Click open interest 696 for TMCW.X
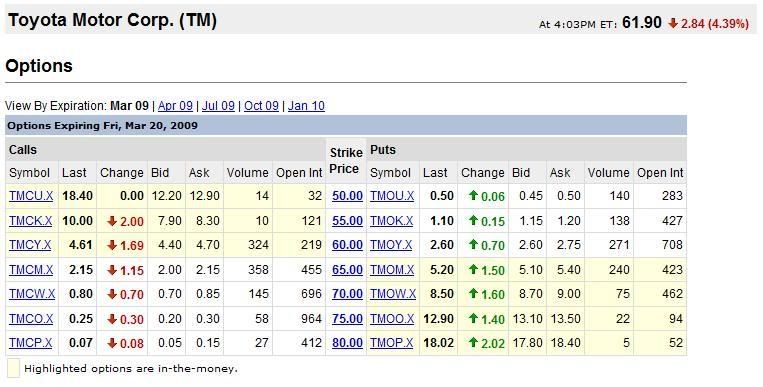The height and width of the screenshot is (387, 763). click(311, 294)
